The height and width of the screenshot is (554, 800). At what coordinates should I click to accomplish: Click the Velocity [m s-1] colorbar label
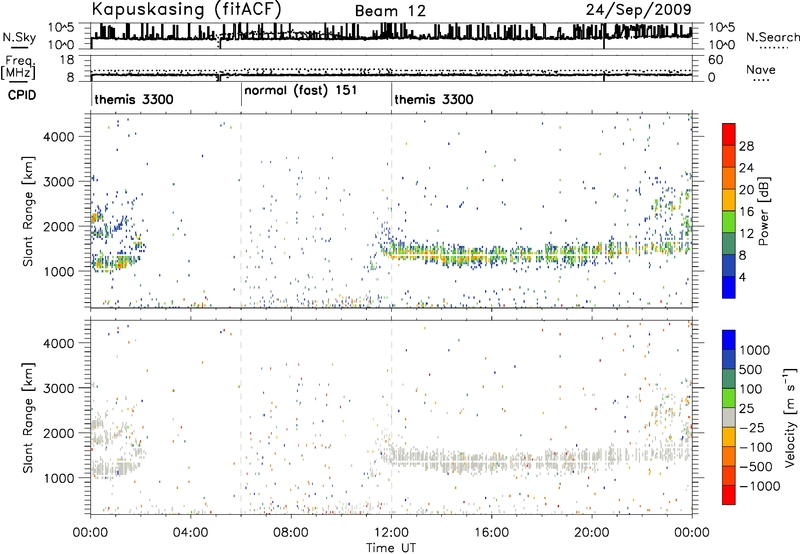(x=790, y=416)
